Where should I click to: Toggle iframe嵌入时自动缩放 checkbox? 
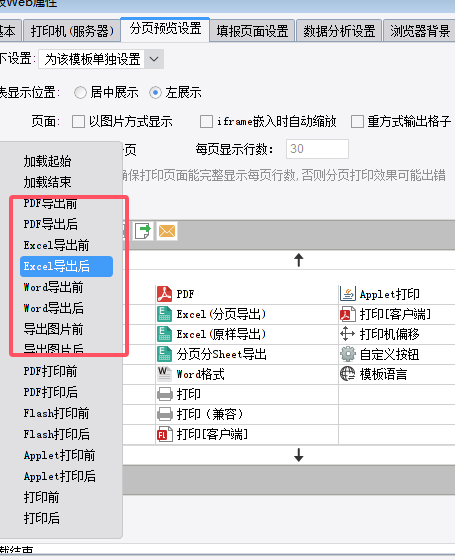pyautogui.click(x=206, y=121)
